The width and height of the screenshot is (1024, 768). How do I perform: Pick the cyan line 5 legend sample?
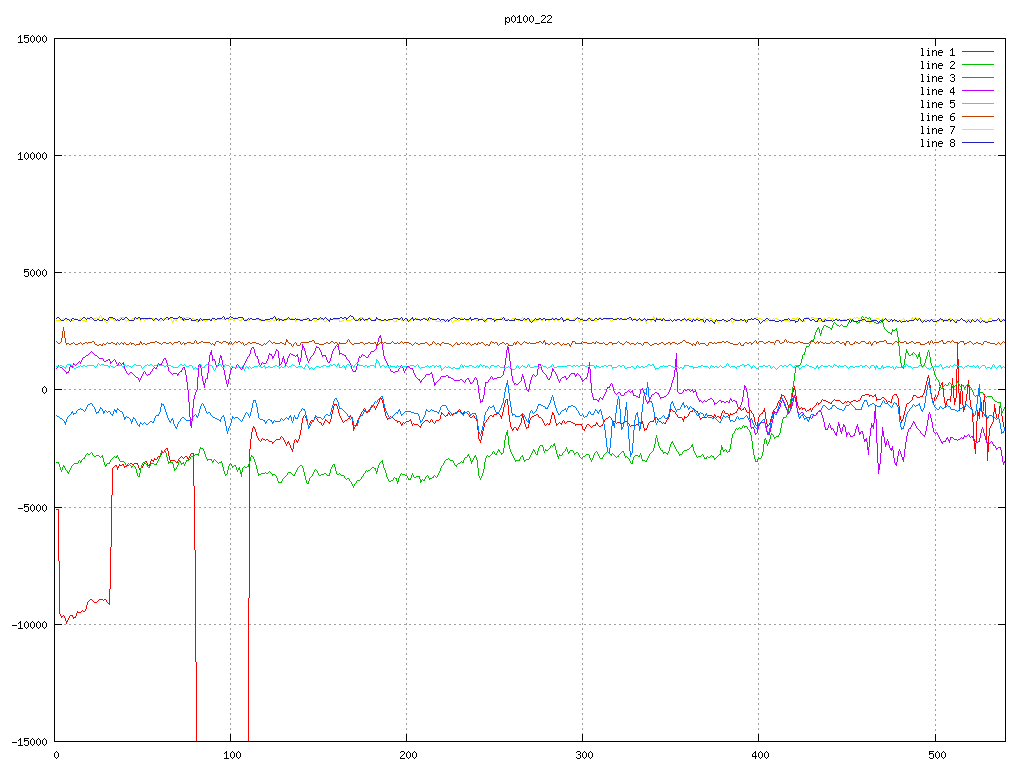click(978, 104)
